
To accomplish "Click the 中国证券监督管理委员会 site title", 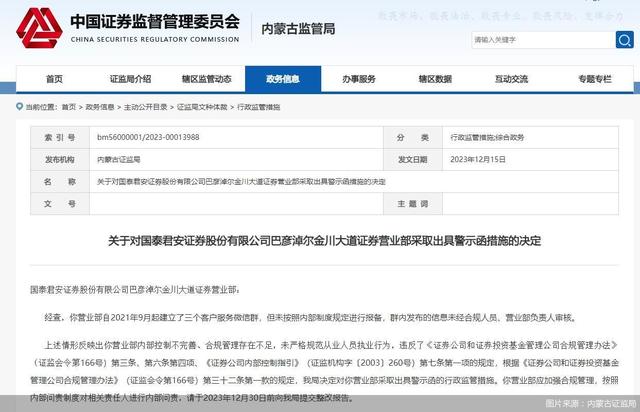I will [x=155, y=22].
